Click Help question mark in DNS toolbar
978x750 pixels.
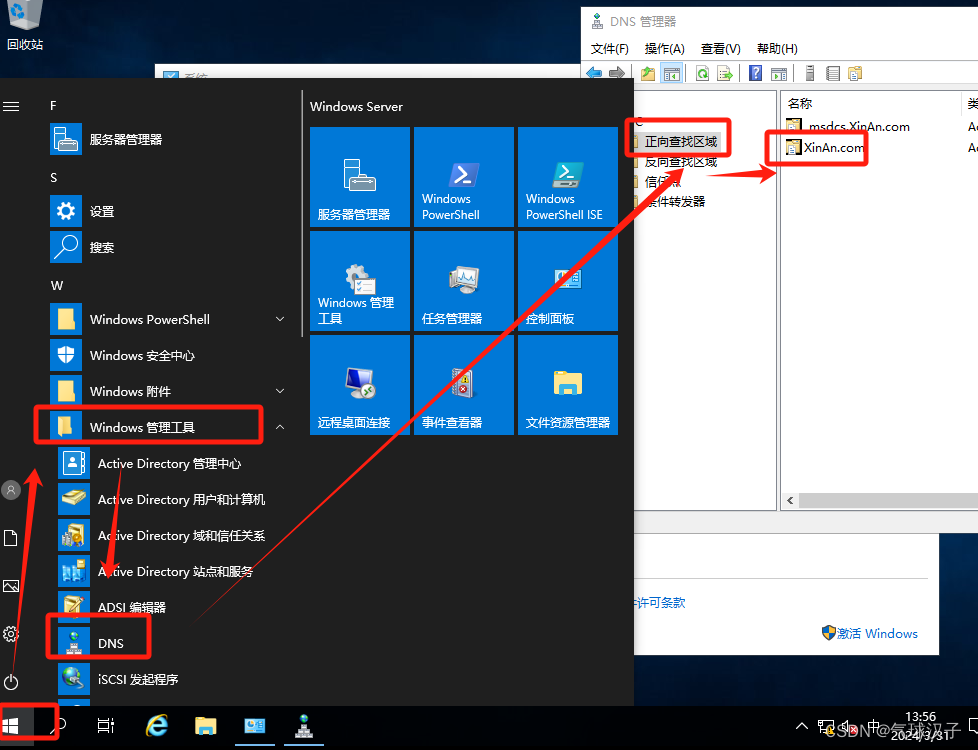click(755, 74)
